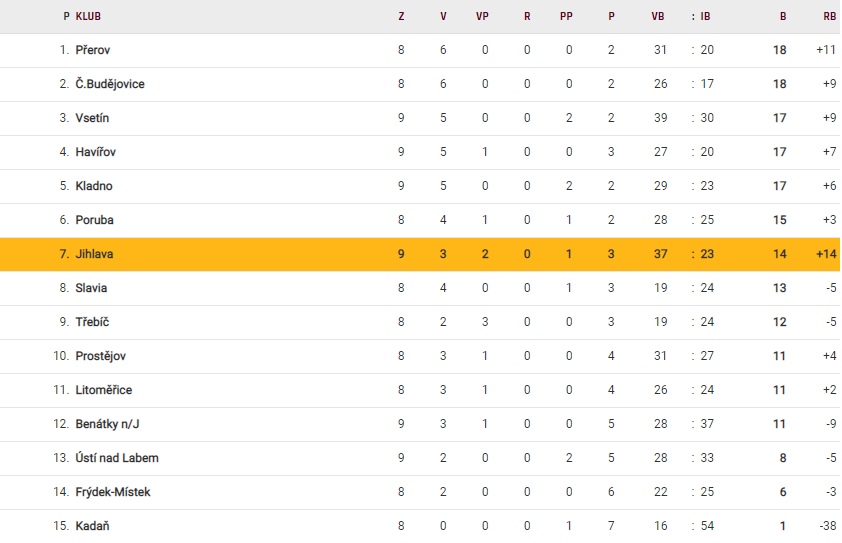
Task: Open the Třebíč team entry
Action: pyautogui.click(x=93, y=322)
